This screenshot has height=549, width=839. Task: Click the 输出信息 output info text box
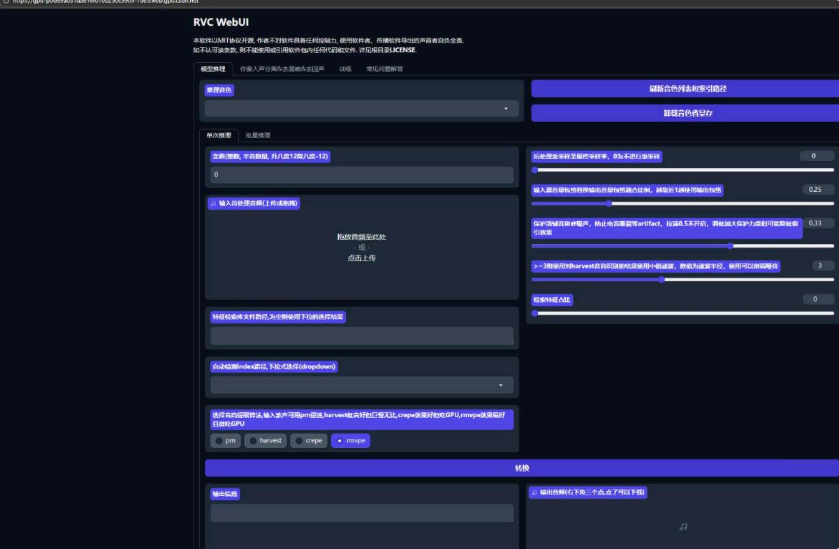coord(362,513)
